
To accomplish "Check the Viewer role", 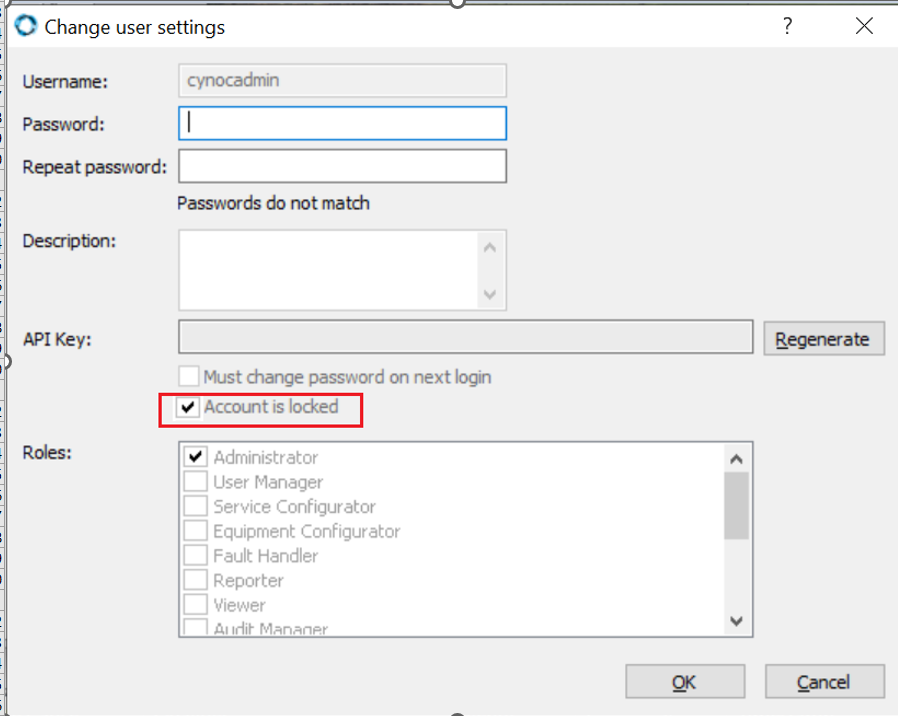I will click(x=195, y=604).
